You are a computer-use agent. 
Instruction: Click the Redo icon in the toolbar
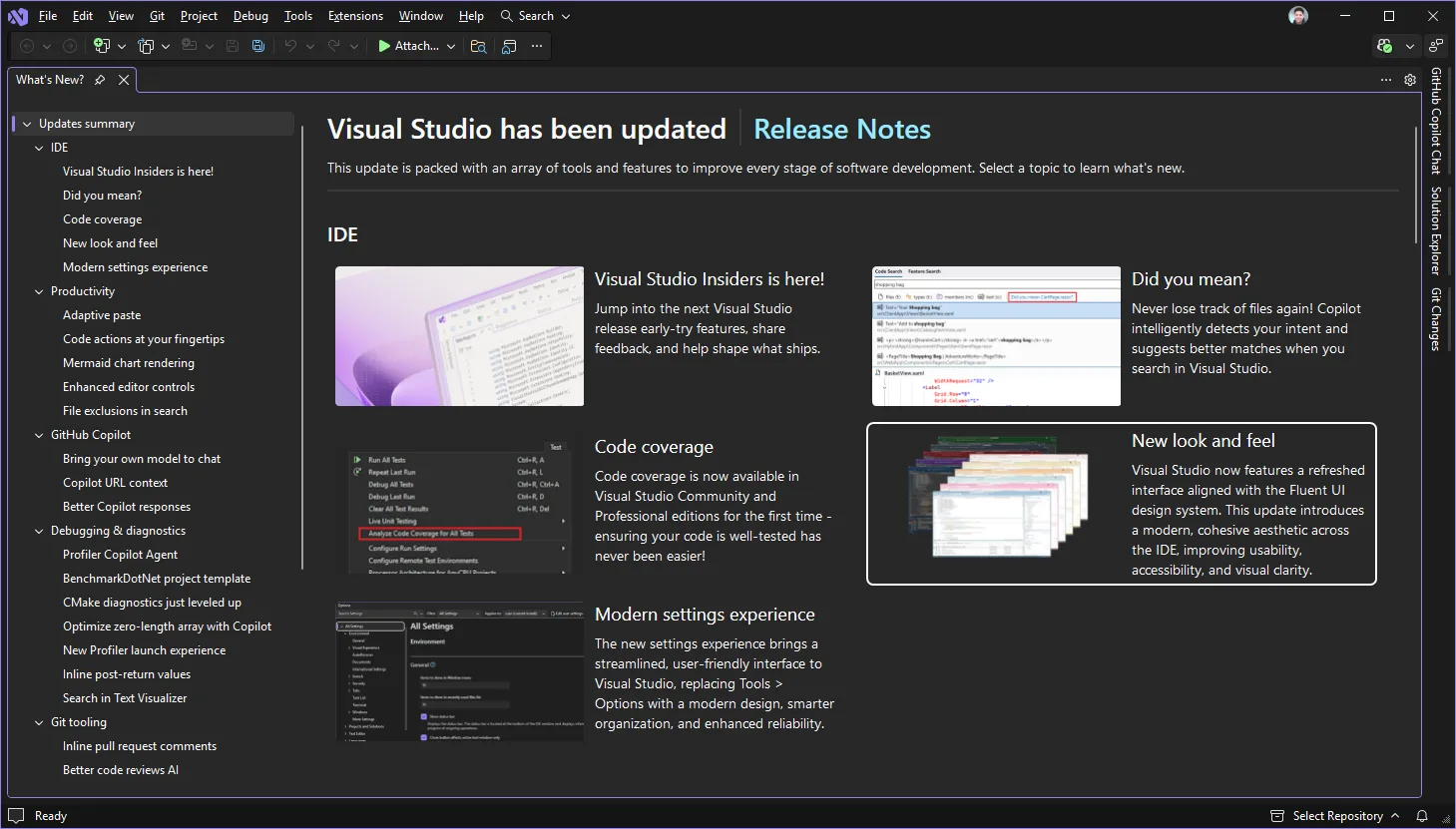(334, 46)
